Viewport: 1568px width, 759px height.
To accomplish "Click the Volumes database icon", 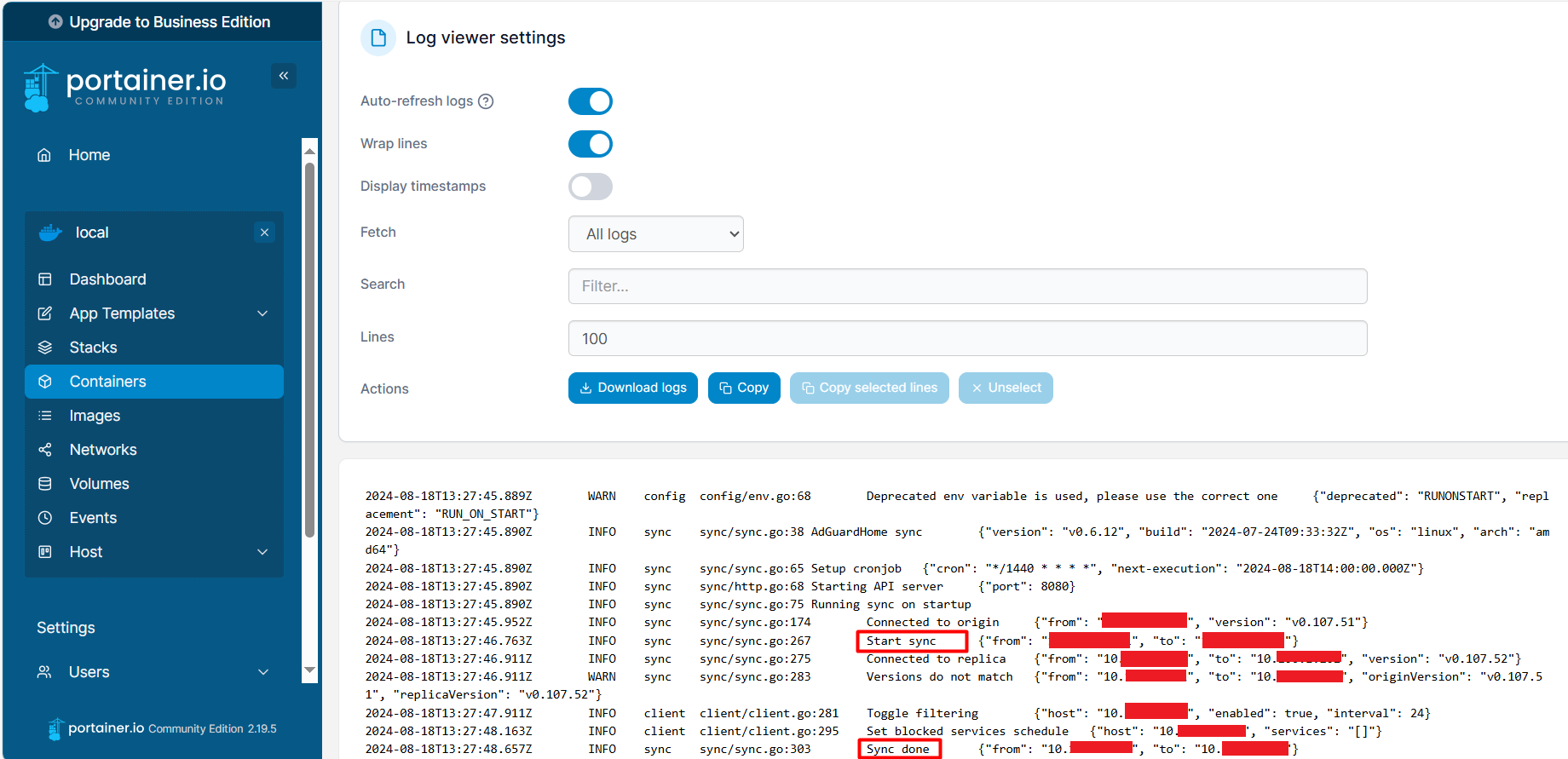I will (x=45, y=484).
